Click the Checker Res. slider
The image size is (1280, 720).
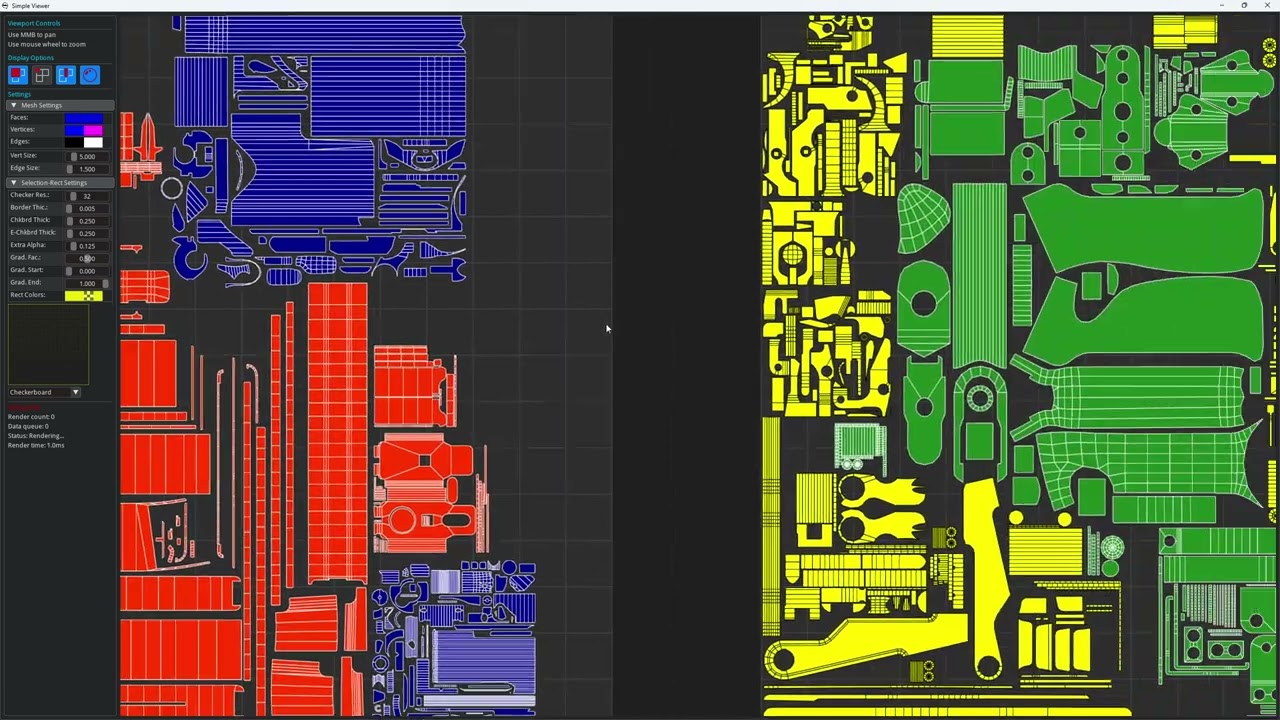pyautogui.click(x=88, y=195)
